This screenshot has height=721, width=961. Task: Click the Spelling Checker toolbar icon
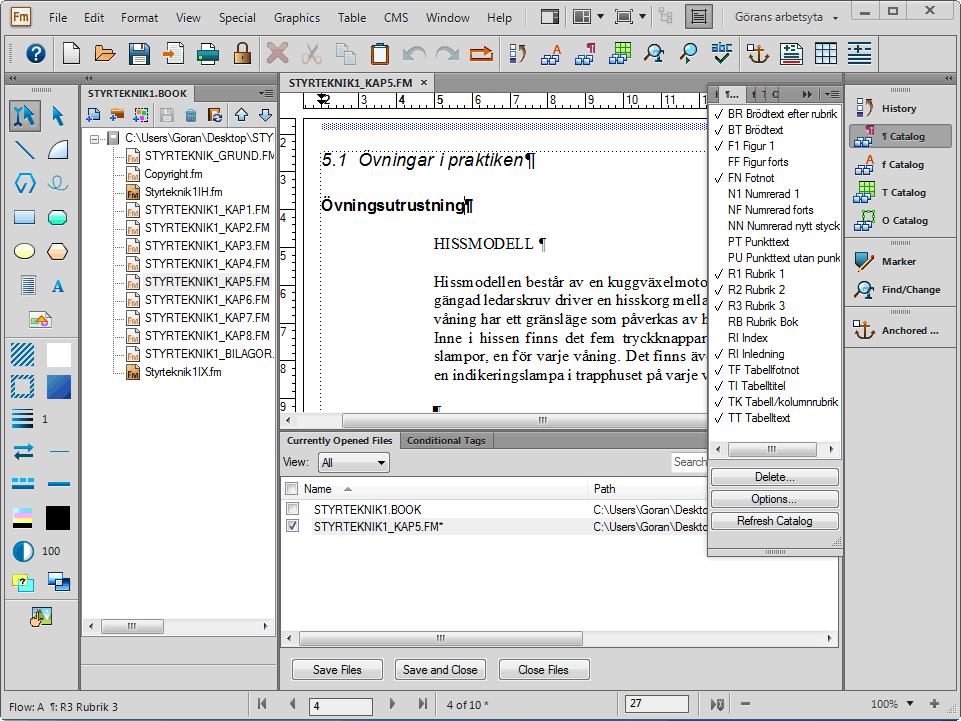[721, 53]
